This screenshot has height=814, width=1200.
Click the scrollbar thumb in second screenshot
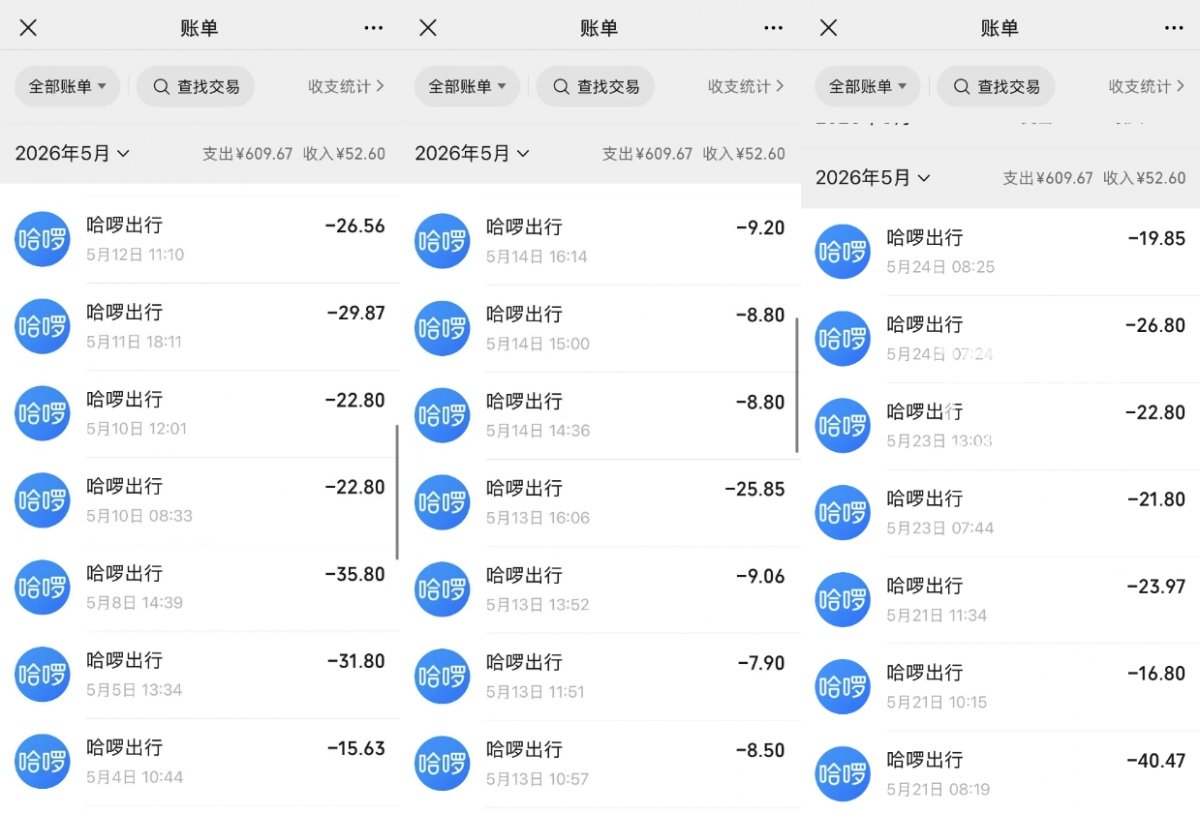pyautogui.click(x=797, y=385)
